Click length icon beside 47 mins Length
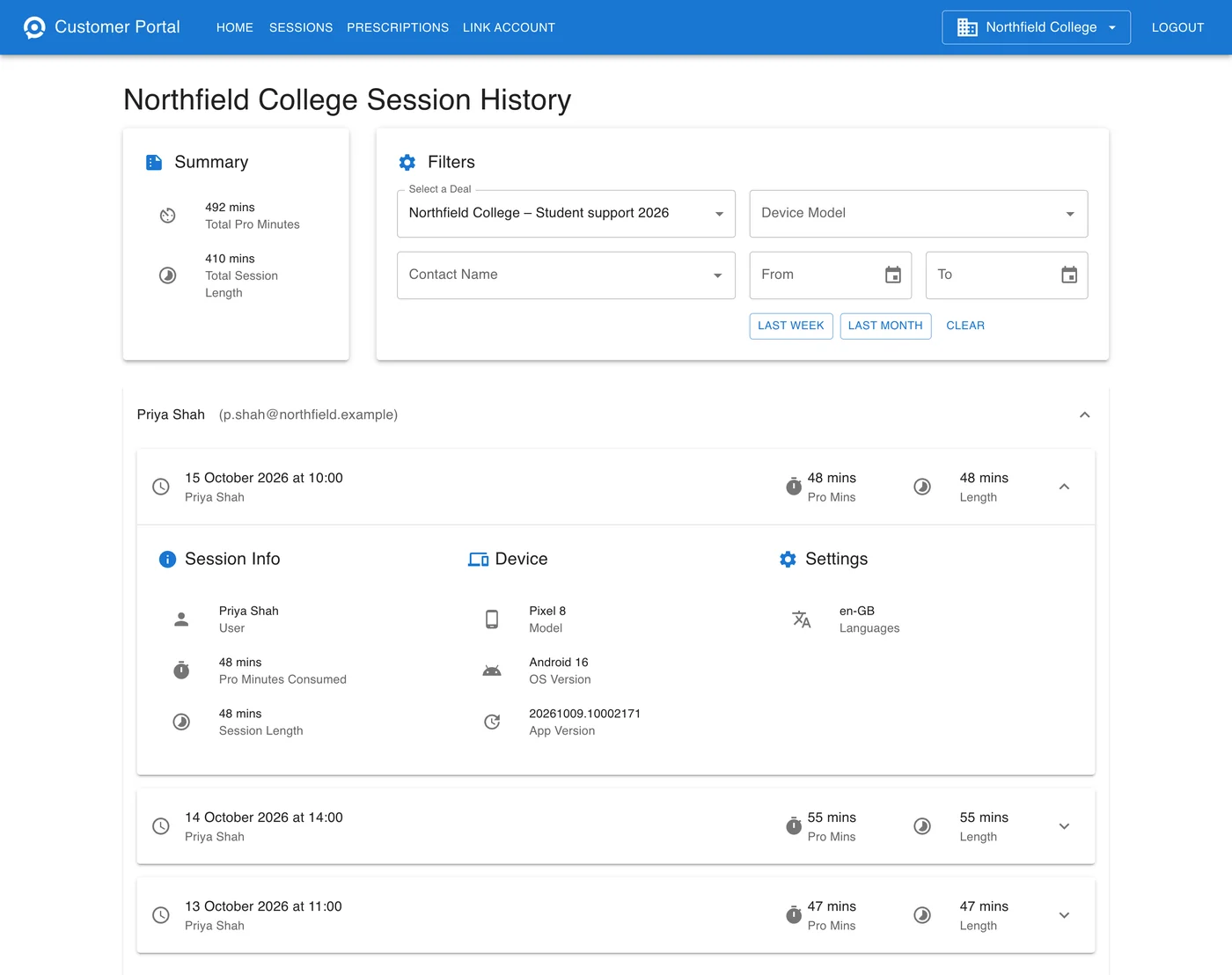This screenshot has height=975, width=1232. [922, 915]
